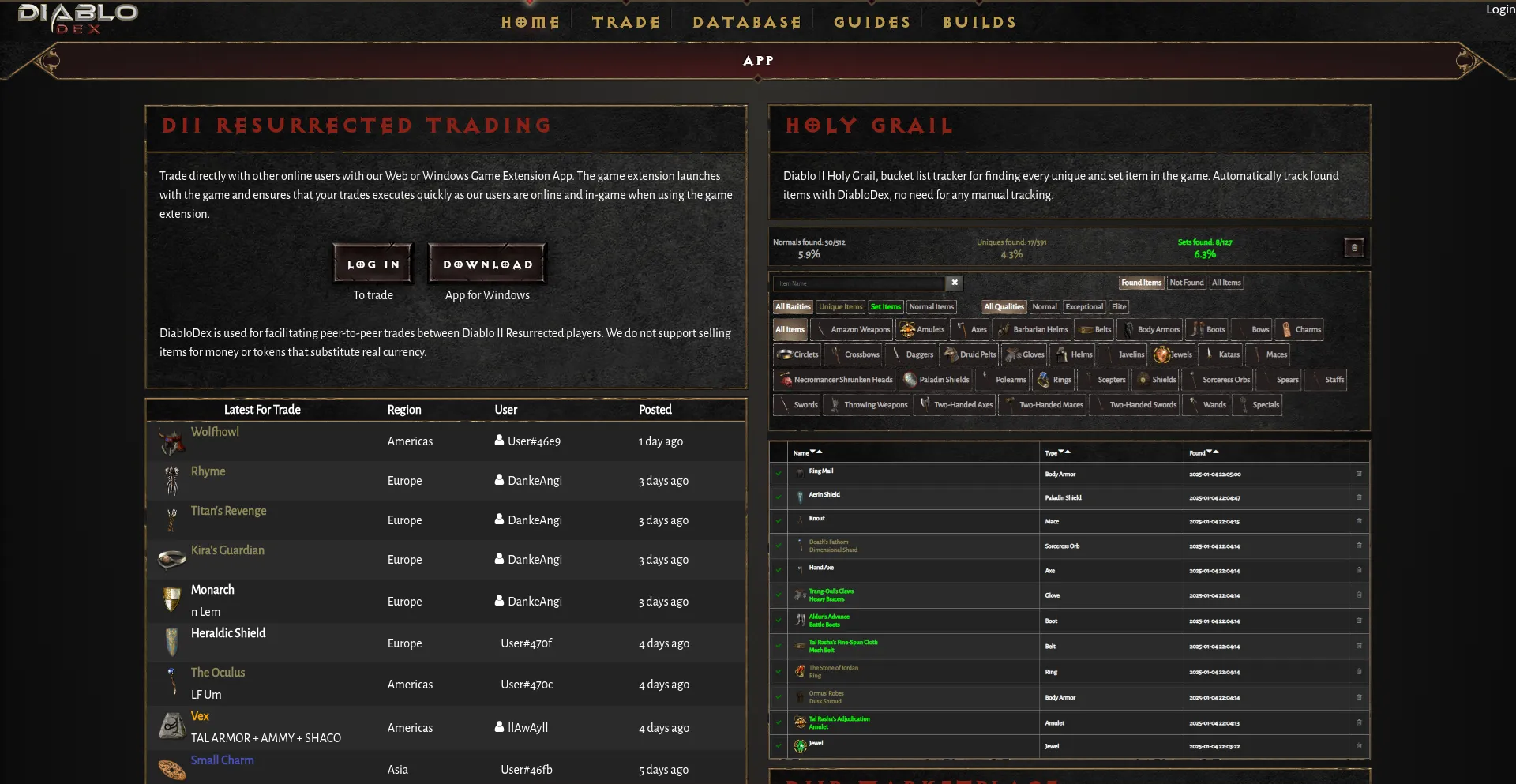Image resolution: width=1516 pixels, height=784 pixels.
Task: Select the Charms category filter
Action: 1300,330
